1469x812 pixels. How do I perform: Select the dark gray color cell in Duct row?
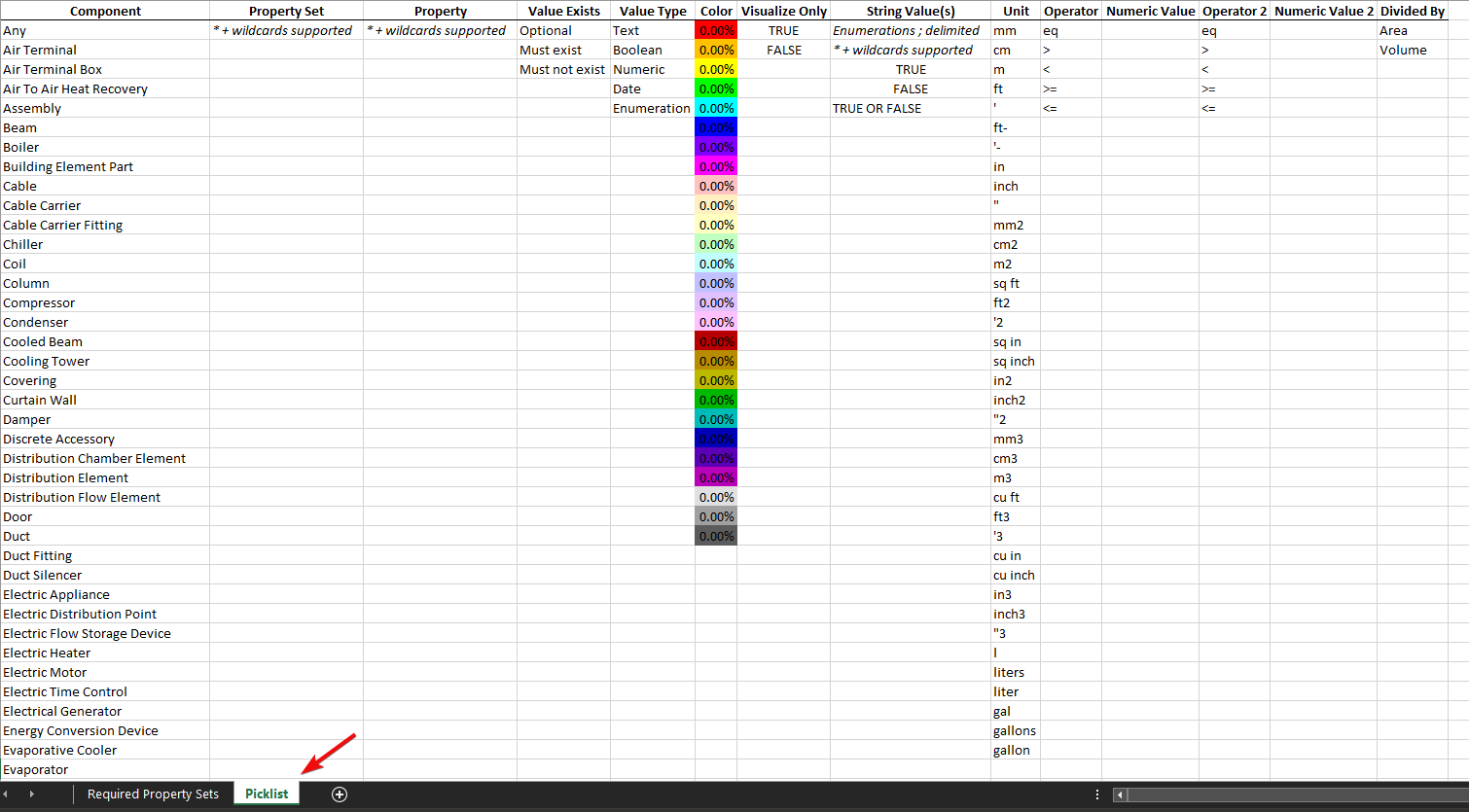pyautogui.click(x=716, y=536)
